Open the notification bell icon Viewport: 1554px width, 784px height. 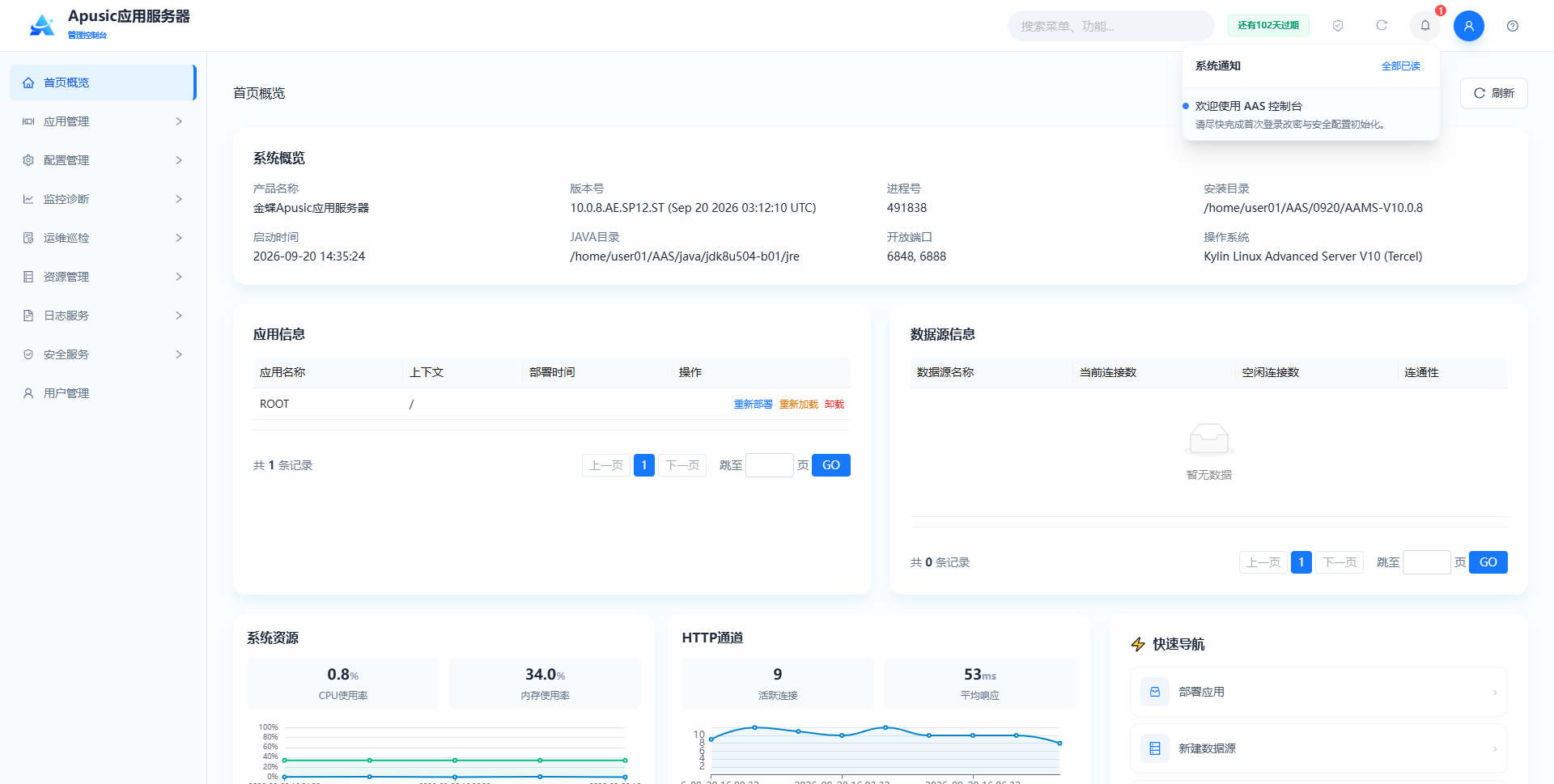coord(1425,26)
